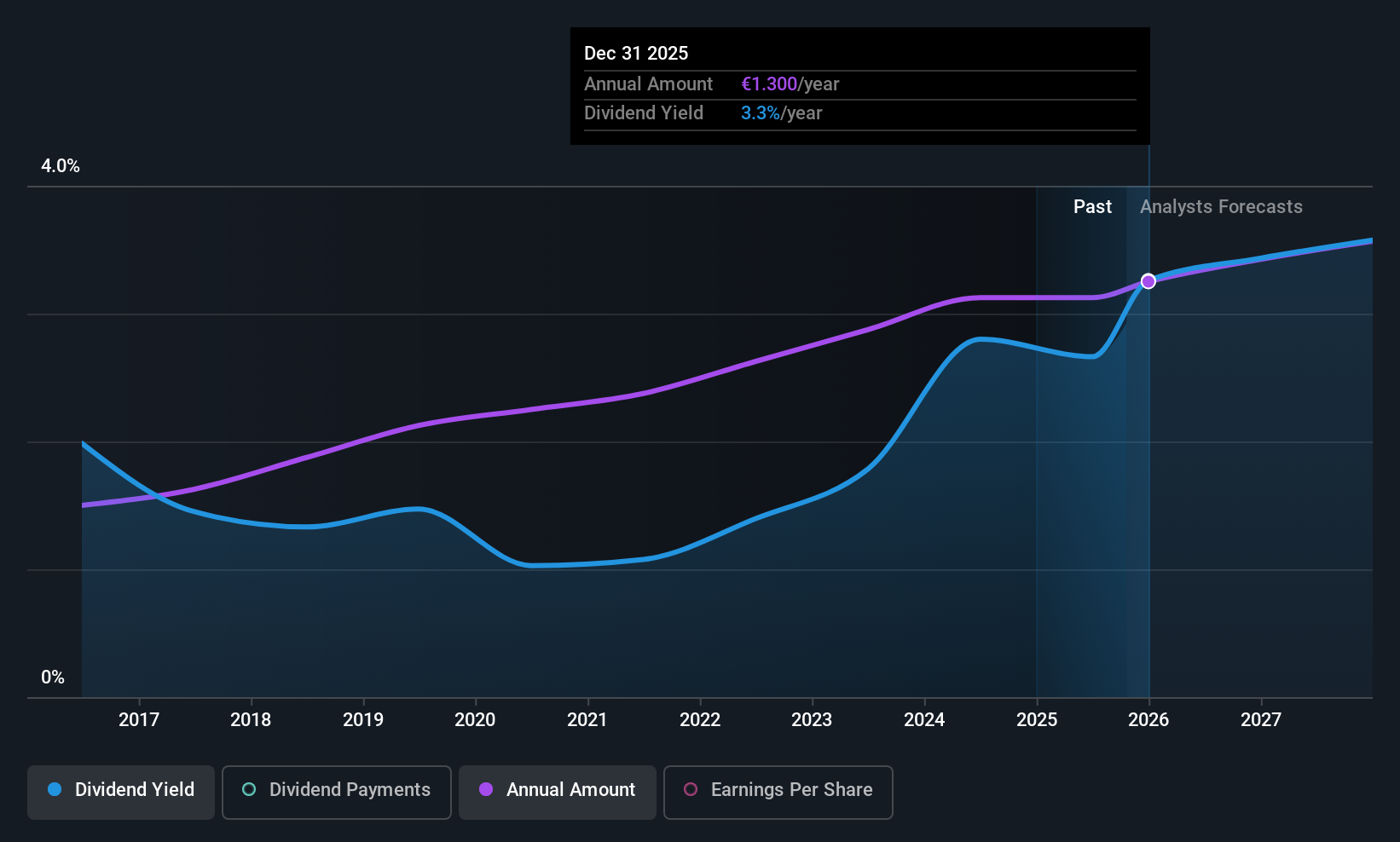Click the 2024 x-axis year label

pyautogui.click(x=924, y=720)
